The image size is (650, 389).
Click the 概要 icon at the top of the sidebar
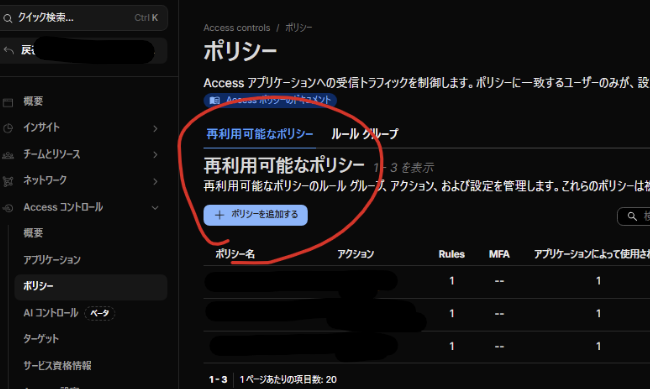coord(8,102)
